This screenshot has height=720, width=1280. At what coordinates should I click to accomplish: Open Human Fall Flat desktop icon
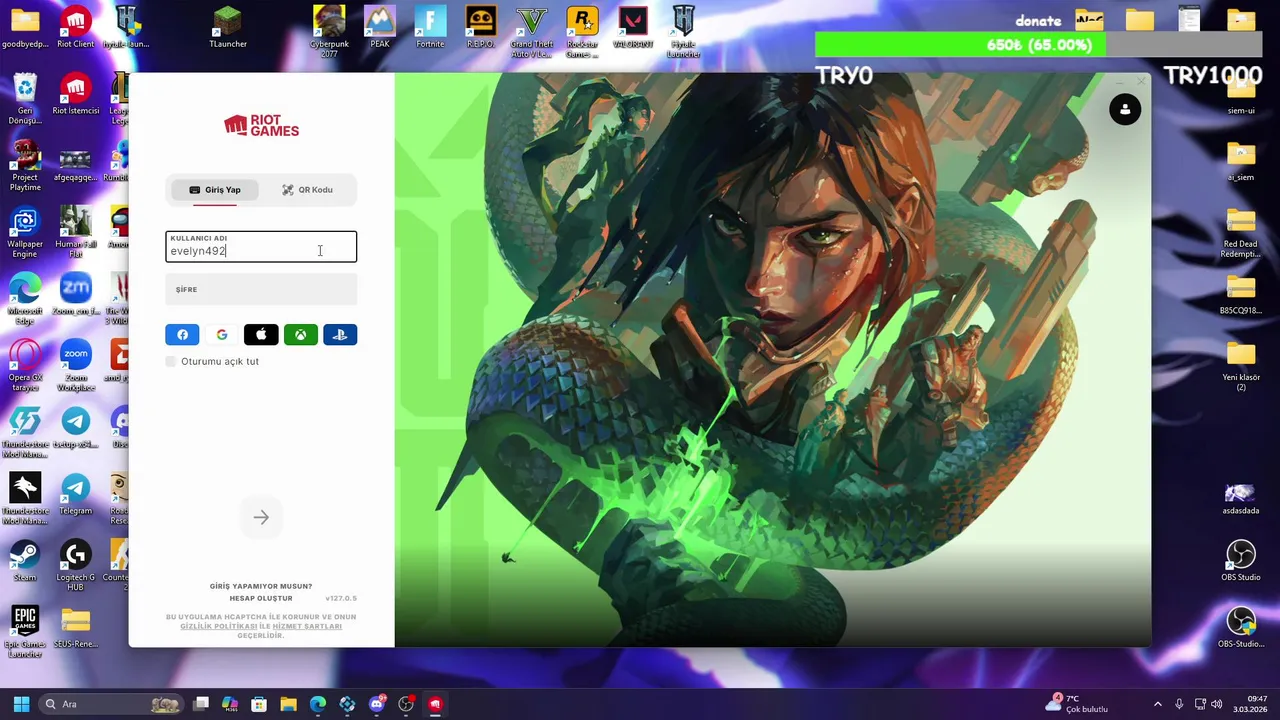click(75, 232)
